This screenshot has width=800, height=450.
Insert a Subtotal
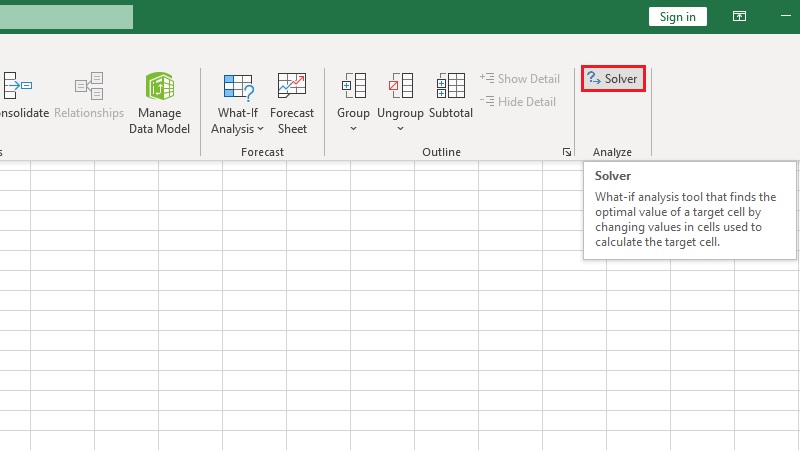point(451,96)
